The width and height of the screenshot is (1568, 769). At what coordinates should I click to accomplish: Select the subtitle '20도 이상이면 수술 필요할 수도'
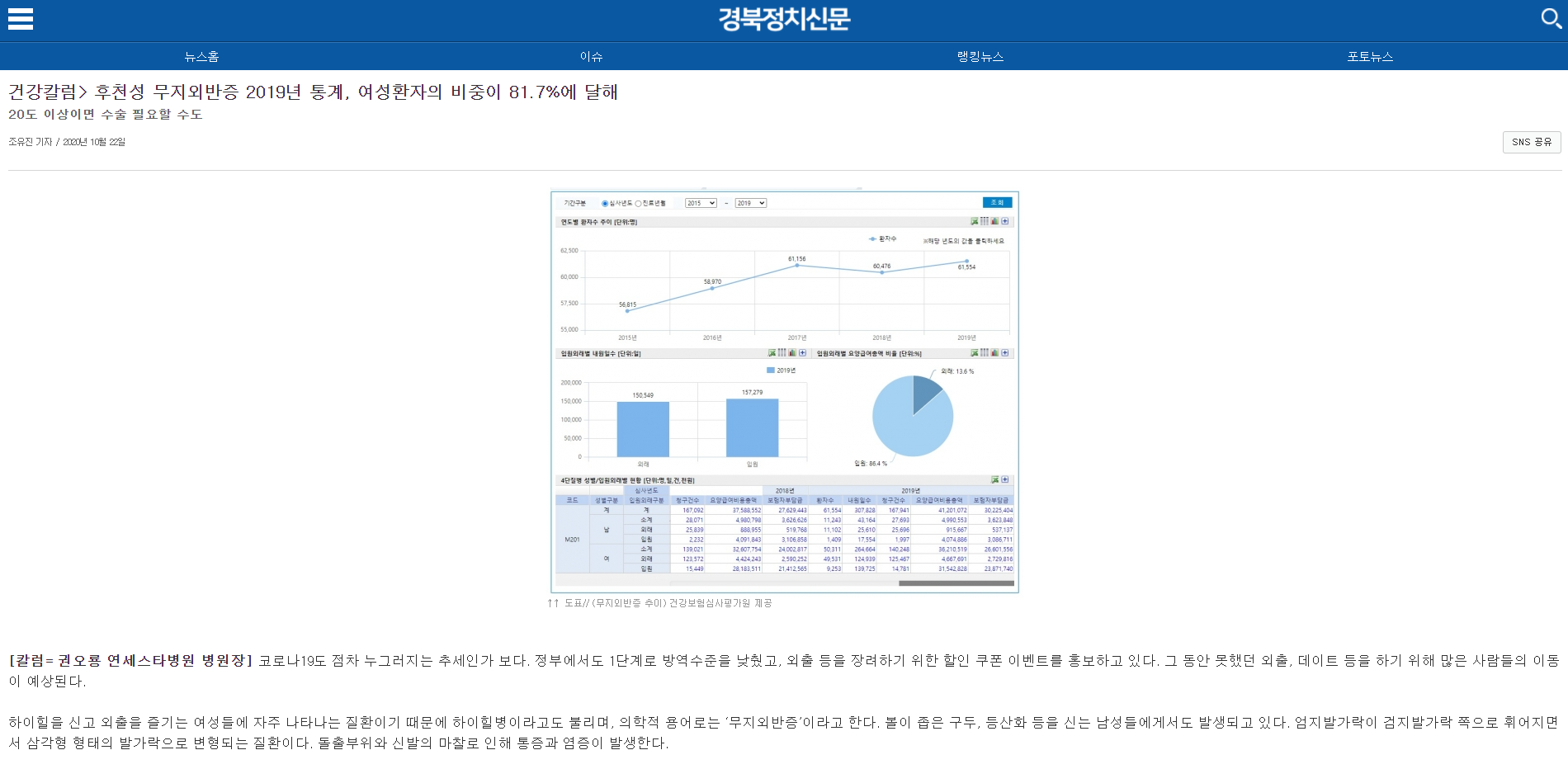coord(106,114)
